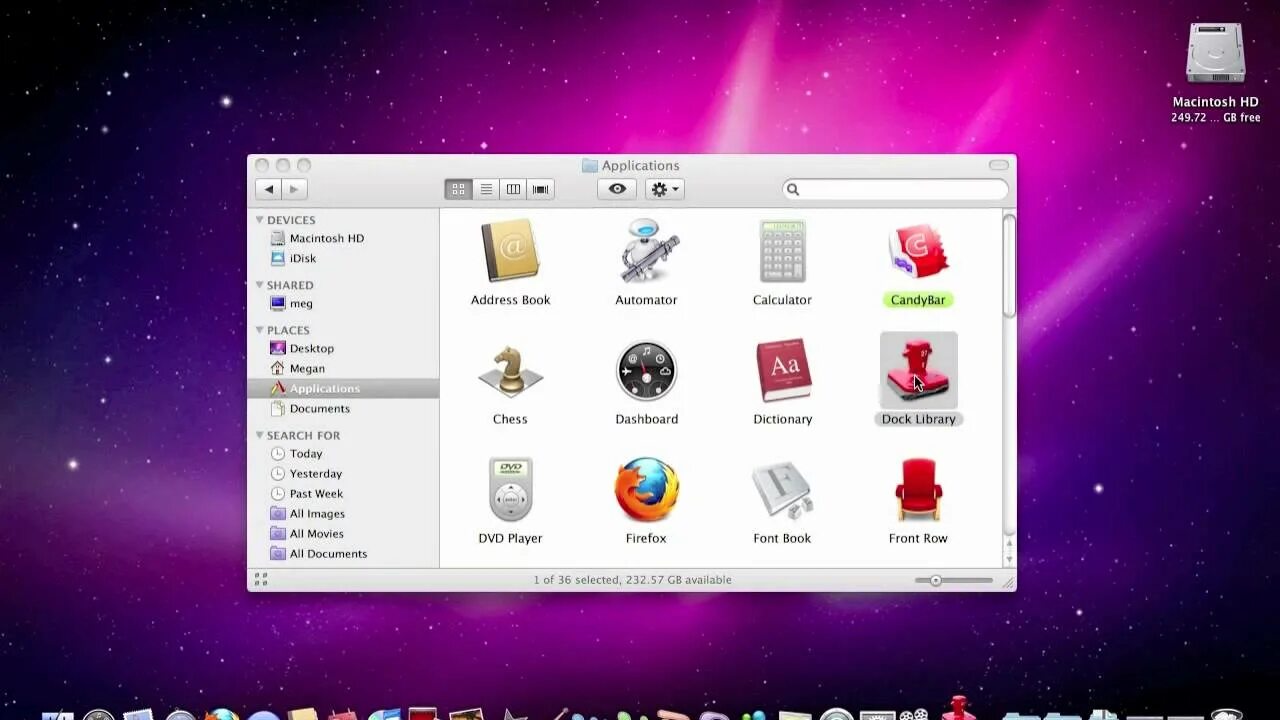The width and height of the screenshot is (1280, 720).
Task: Select the Dashboard gauge icon
Action: (646, 371)
